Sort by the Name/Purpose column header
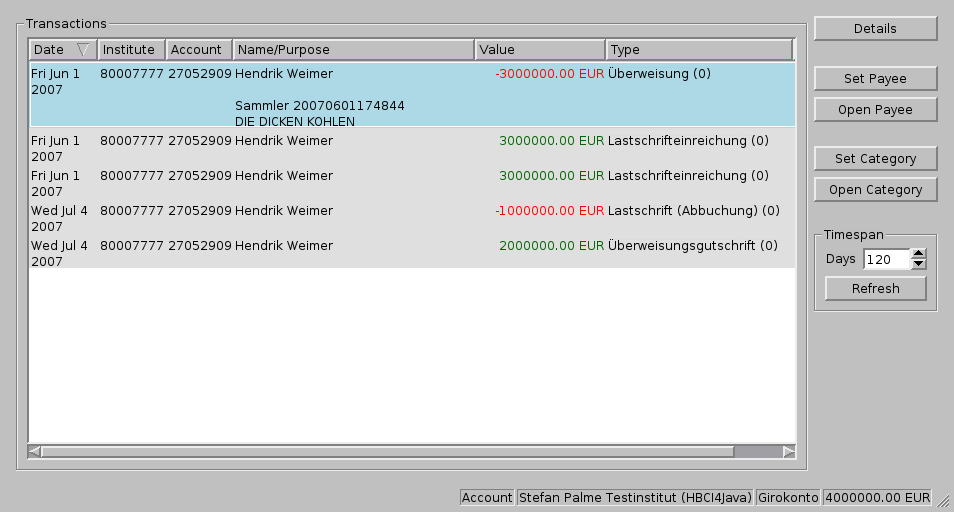Viewport: 954px width, 512px height. point(353,49)
